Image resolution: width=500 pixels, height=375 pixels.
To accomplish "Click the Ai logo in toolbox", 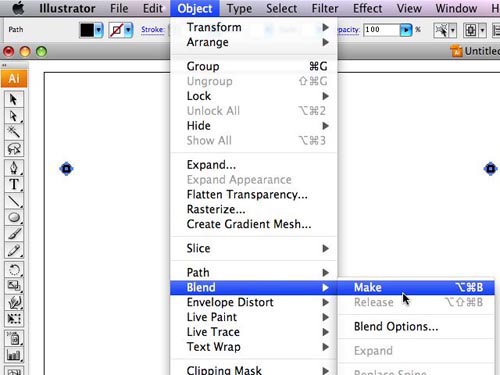I will pos(14,79).
